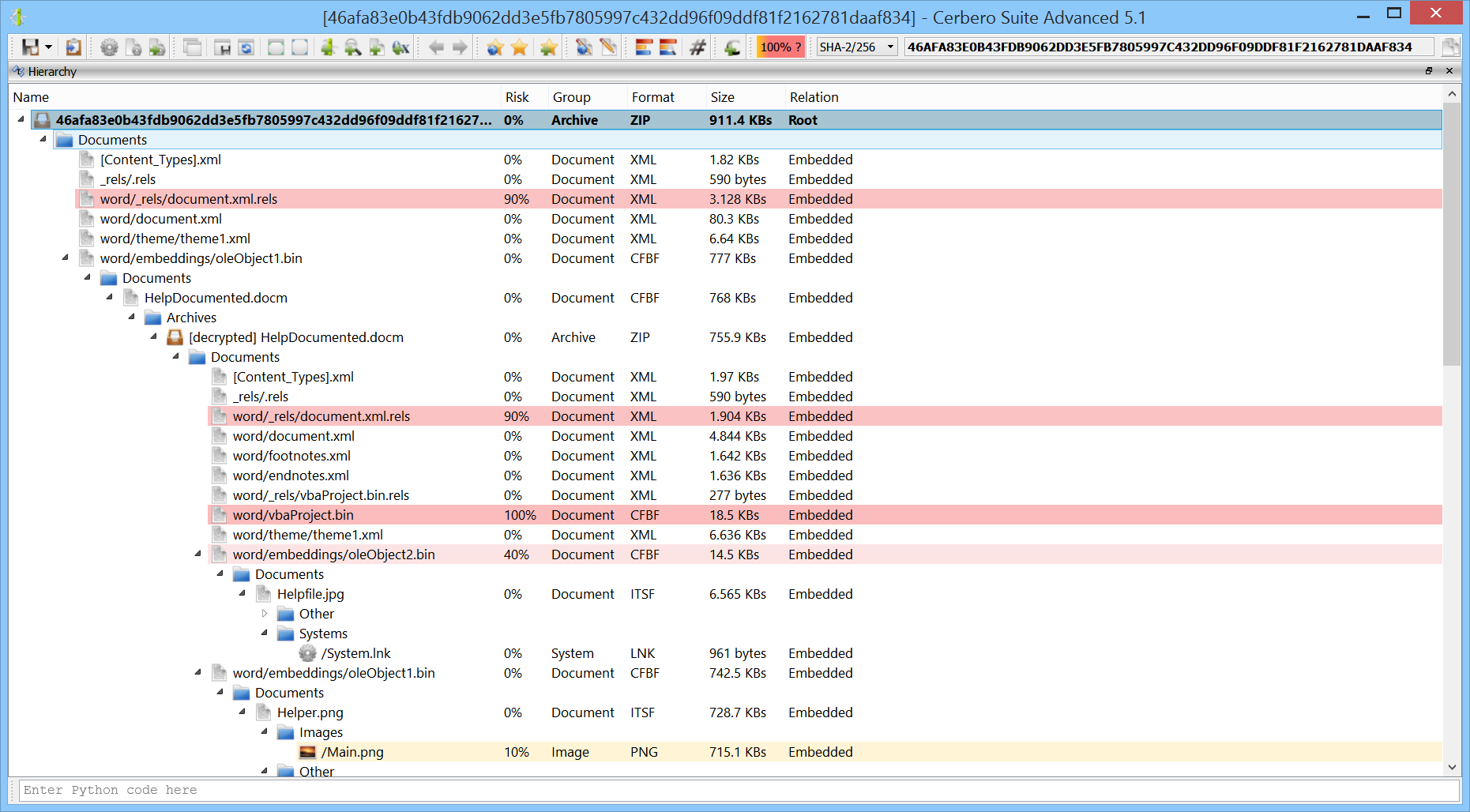Click the hash symbol icon
The width and height of the screenshot is (1470, 812).
coord(697,47)
